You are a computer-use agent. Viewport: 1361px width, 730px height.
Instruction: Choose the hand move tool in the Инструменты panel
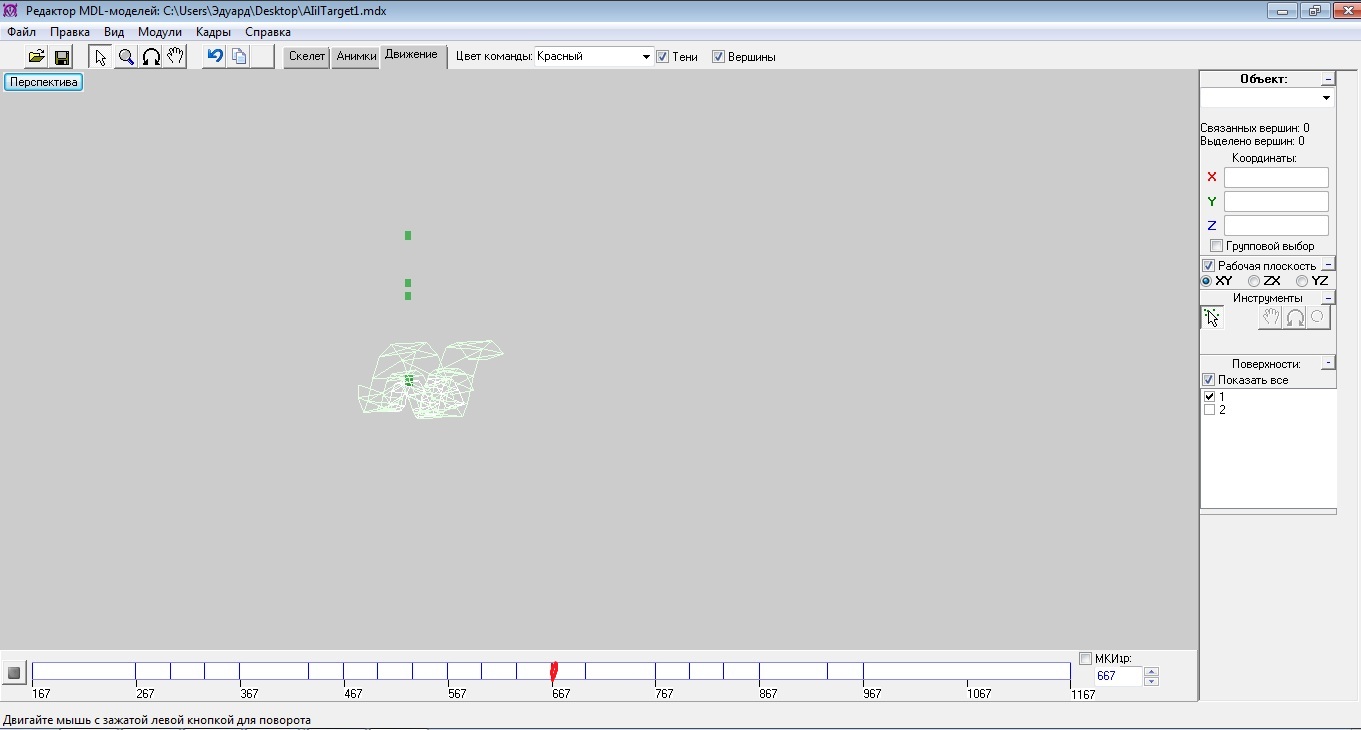[1270, 318]
